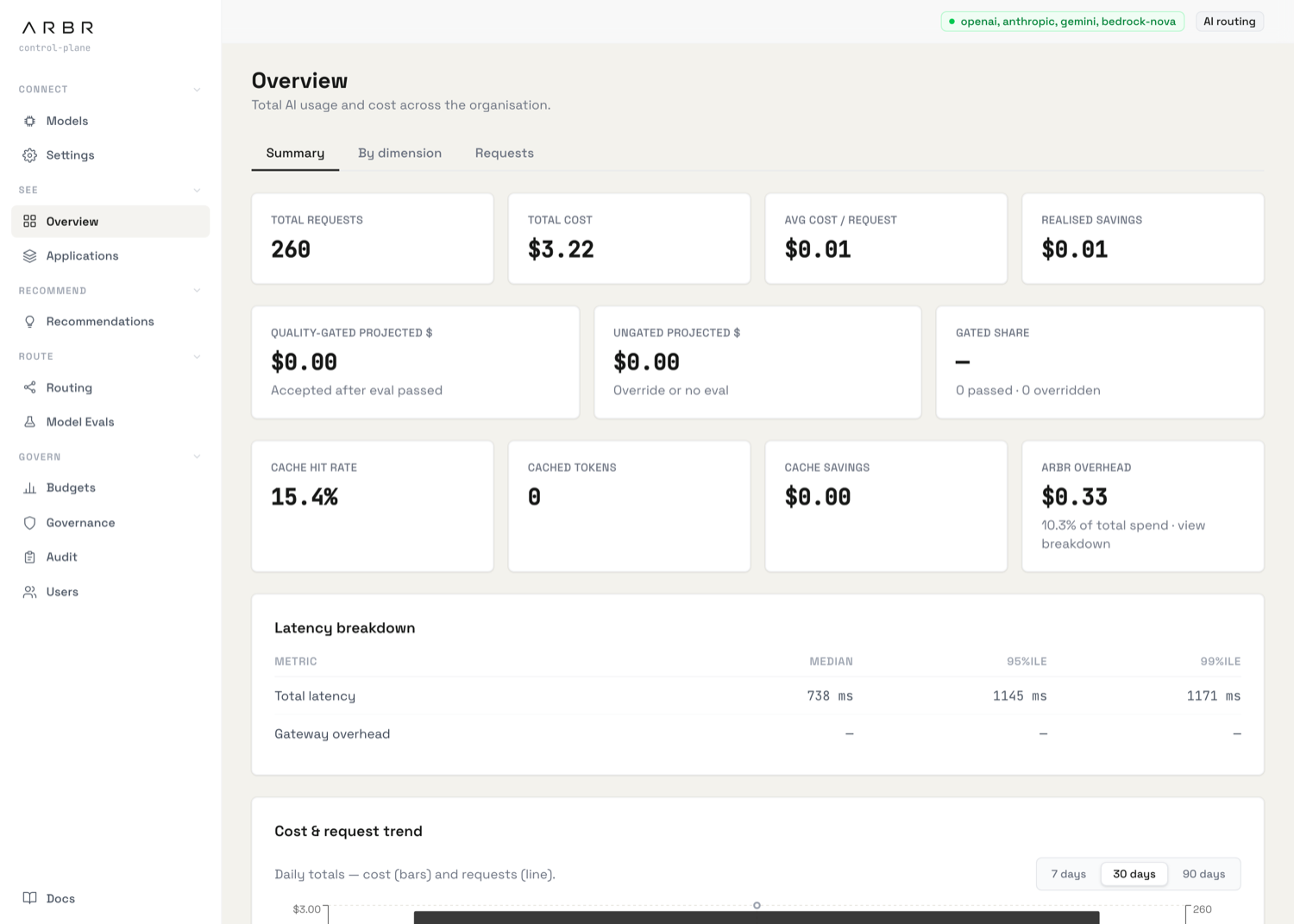
Task: Click the Routing share-nodes icon
Action: pyautogui.click(x=29, y=388)
